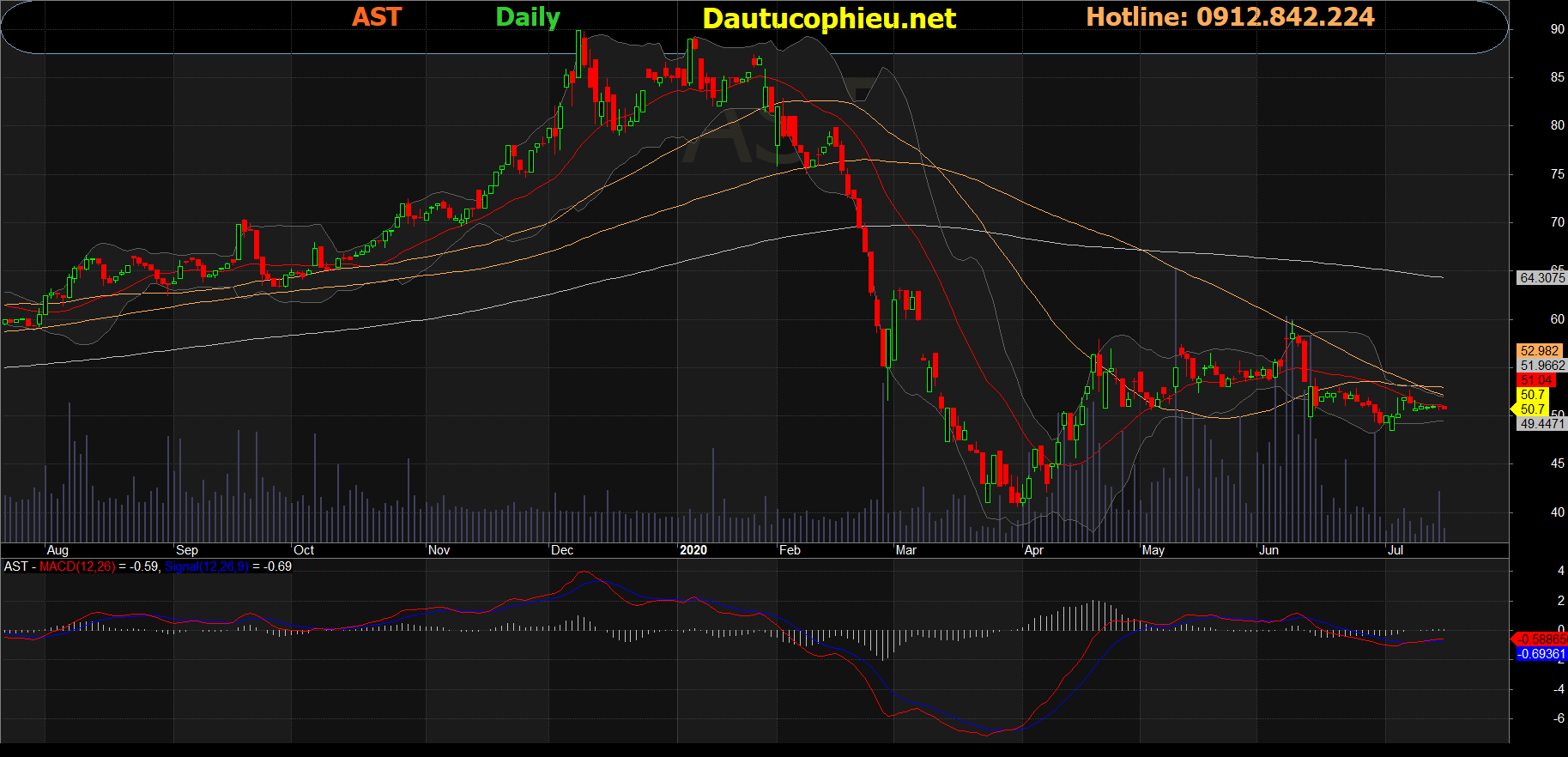Select the Feb label on the time axis
The height and width of the screenshot is (757, 1568).
pyautogui.click(x=790, y=550)
